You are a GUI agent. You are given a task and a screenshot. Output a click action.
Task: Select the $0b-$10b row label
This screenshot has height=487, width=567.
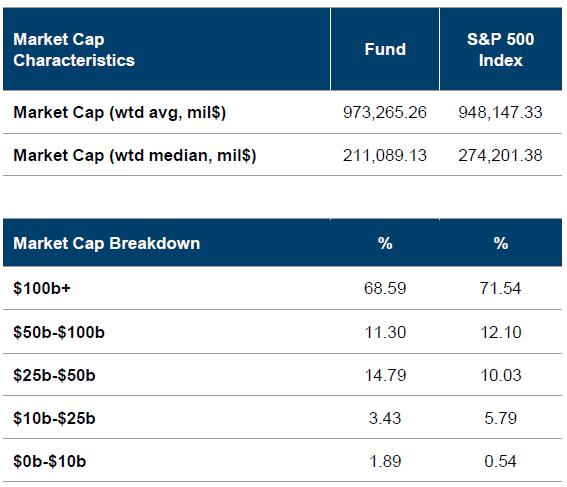click(50, 461)
